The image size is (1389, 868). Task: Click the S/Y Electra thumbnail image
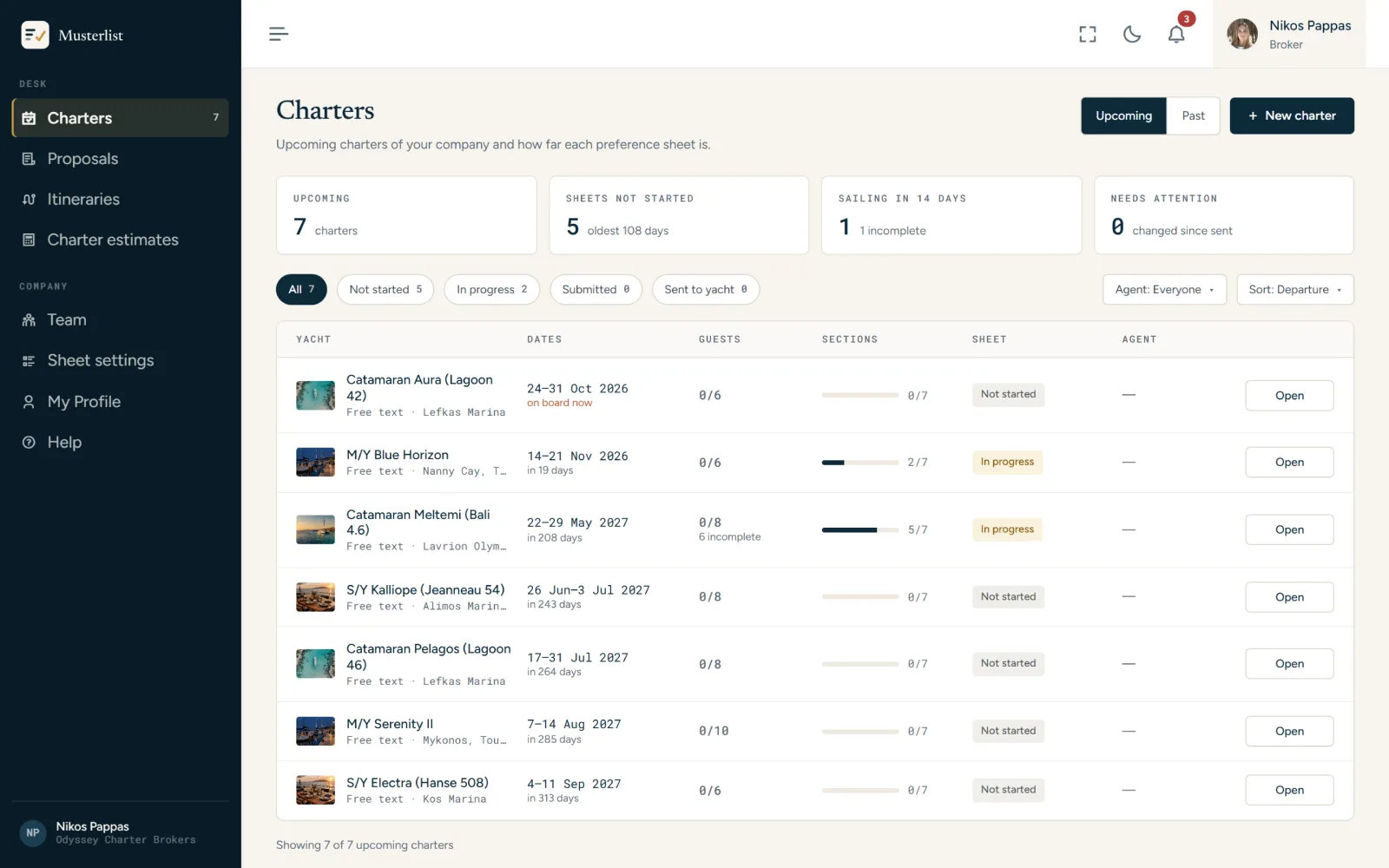(x=315, y=790)
